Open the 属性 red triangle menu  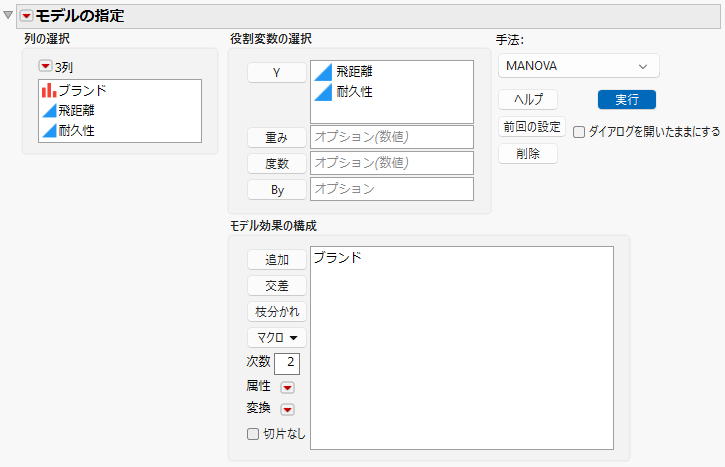pyautogui.click(x=287, y=387)
